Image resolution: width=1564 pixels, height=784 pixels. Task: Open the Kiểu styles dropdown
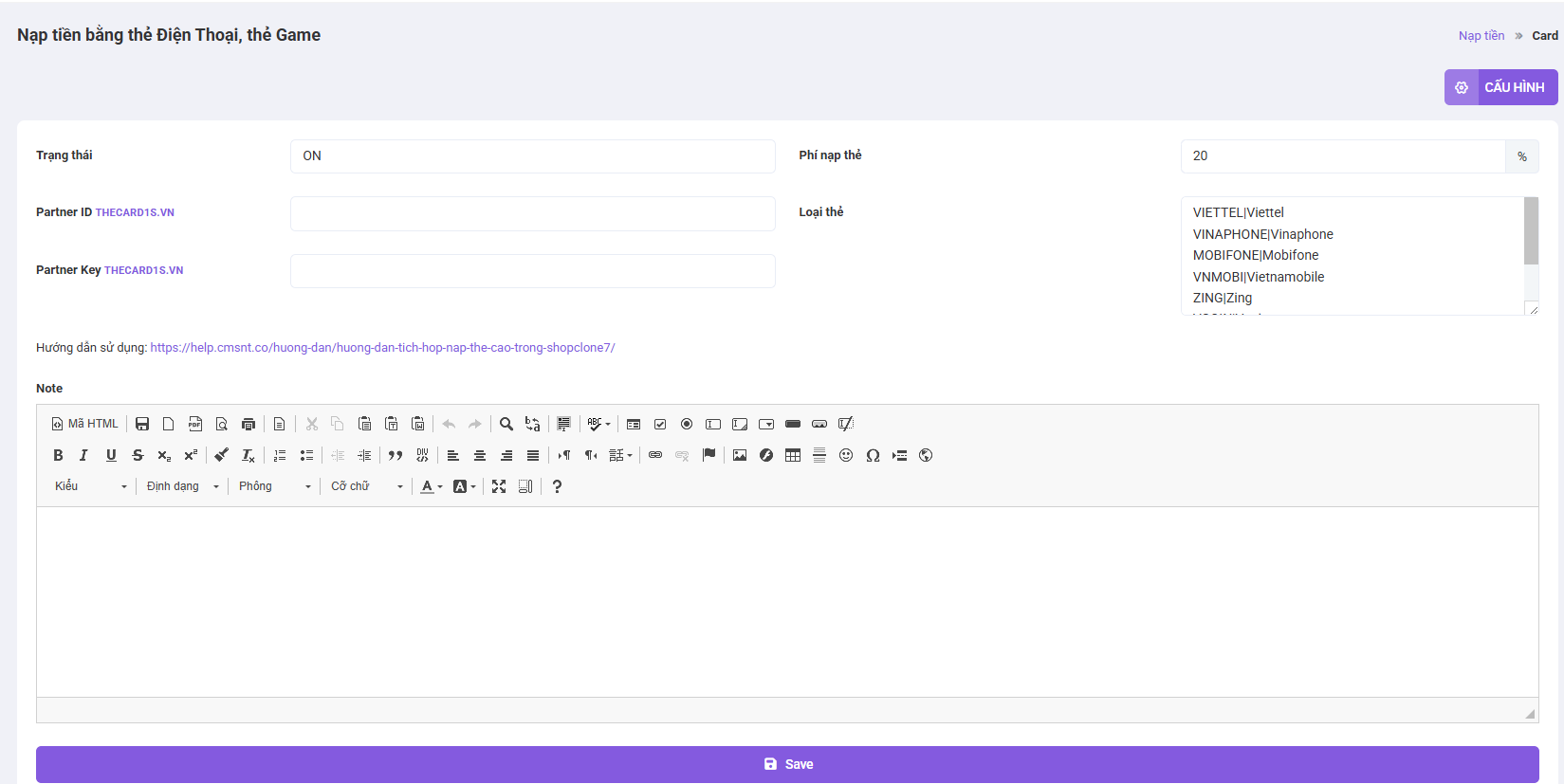(x=91, y=486)
